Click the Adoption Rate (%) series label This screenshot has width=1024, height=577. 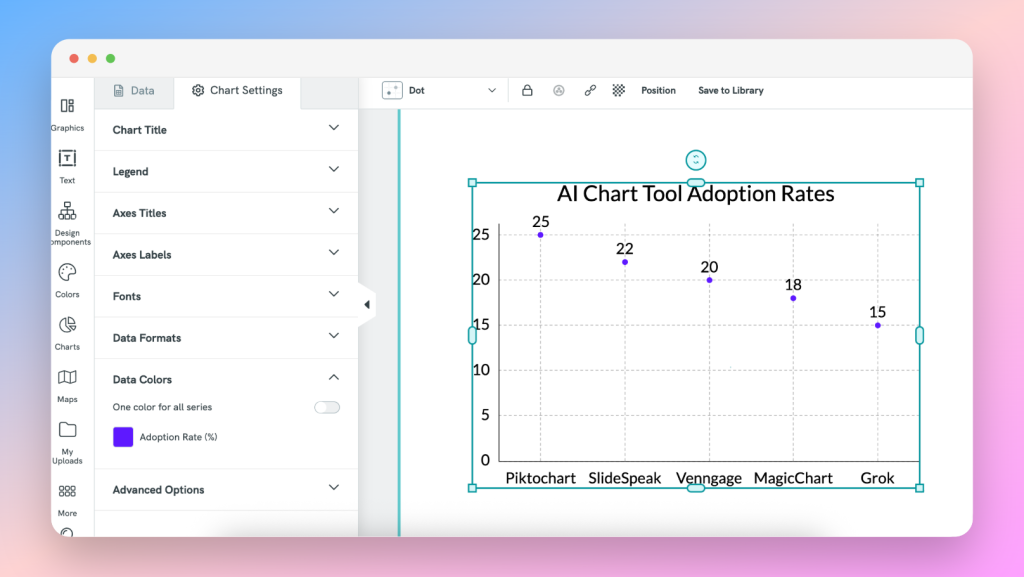[x=178, y=437]
